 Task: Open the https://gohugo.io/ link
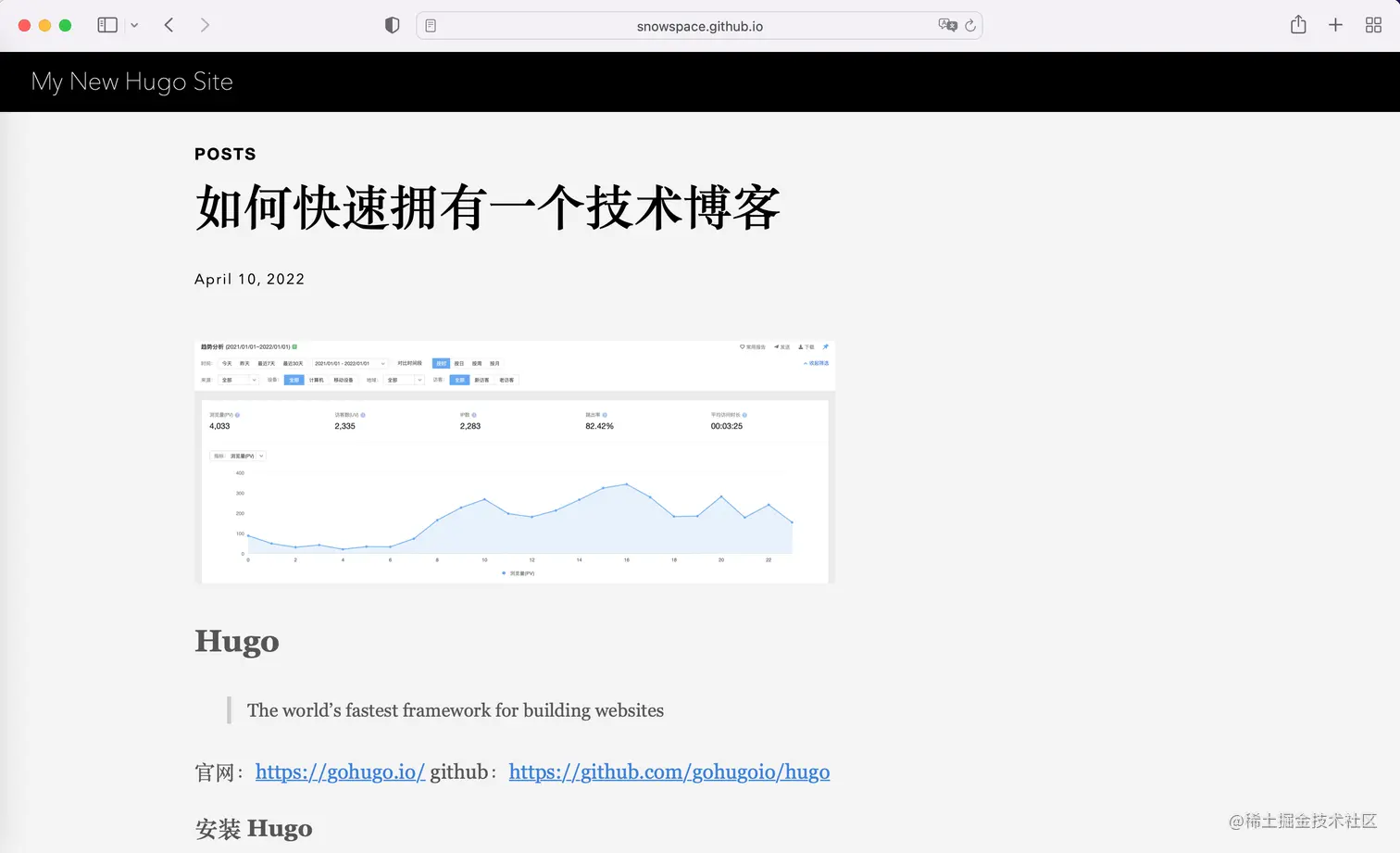340,771
